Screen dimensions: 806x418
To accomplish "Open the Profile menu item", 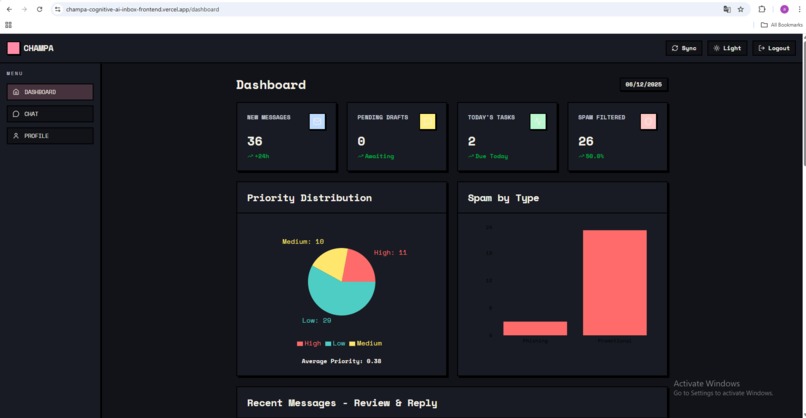I will coord(50,136).
